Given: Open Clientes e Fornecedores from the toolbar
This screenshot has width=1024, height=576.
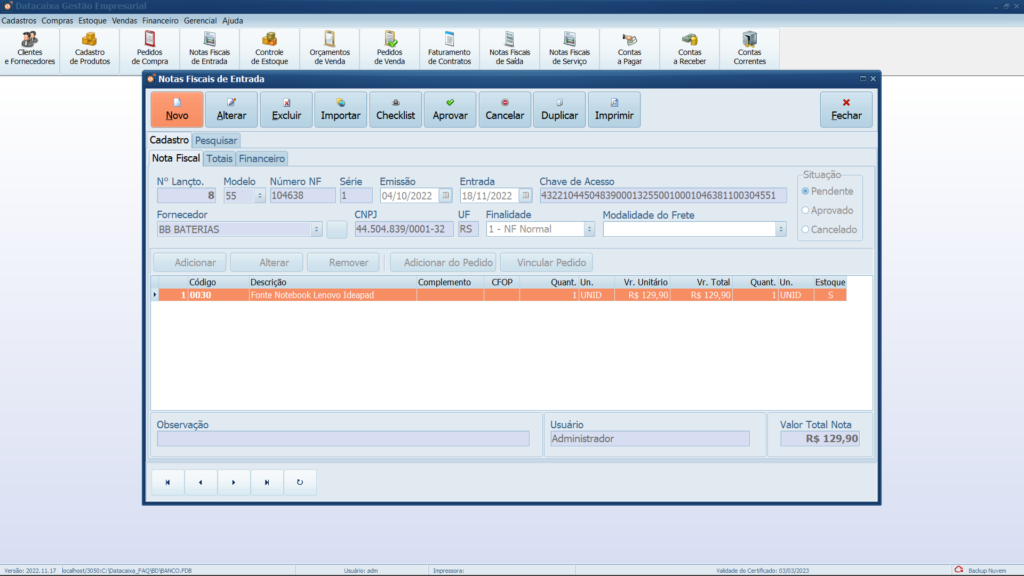Looking at the screenshot, I should pyautogui.click(x=30, y=48).
